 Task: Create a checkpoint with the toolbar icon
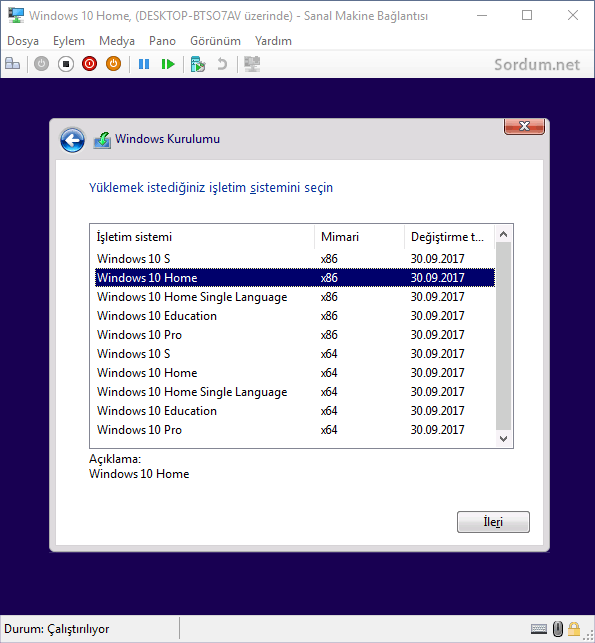coord(198,64)
